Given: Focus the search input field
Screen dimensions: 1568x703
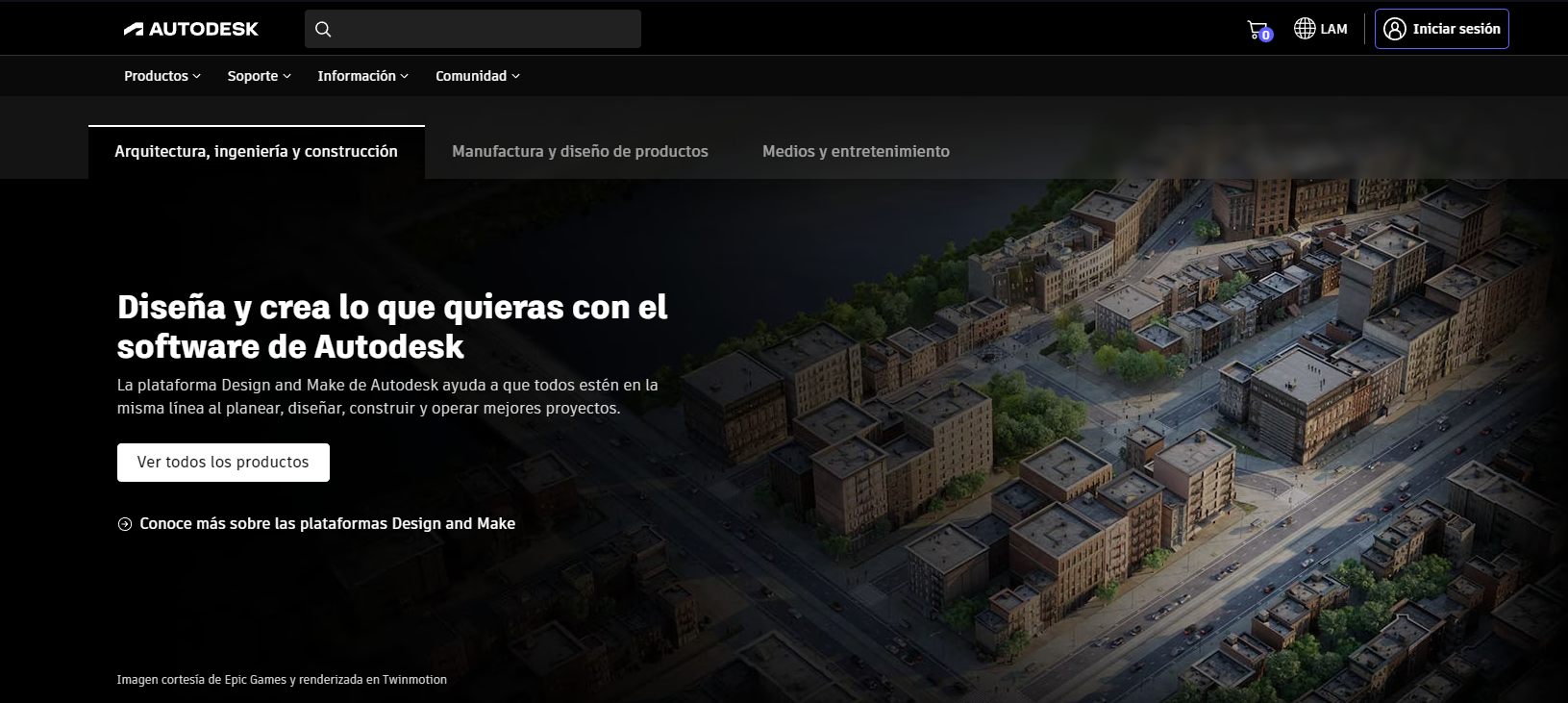Looking at the screenshot, I should [473, 29].
